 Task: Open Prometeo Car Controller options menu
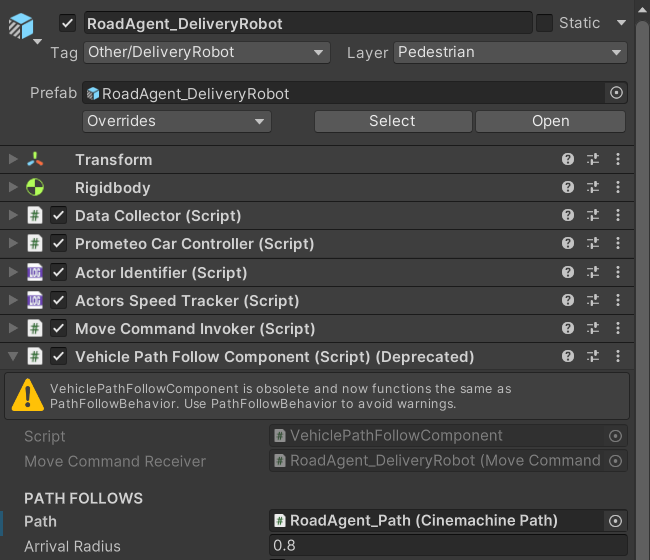point(618,243)
